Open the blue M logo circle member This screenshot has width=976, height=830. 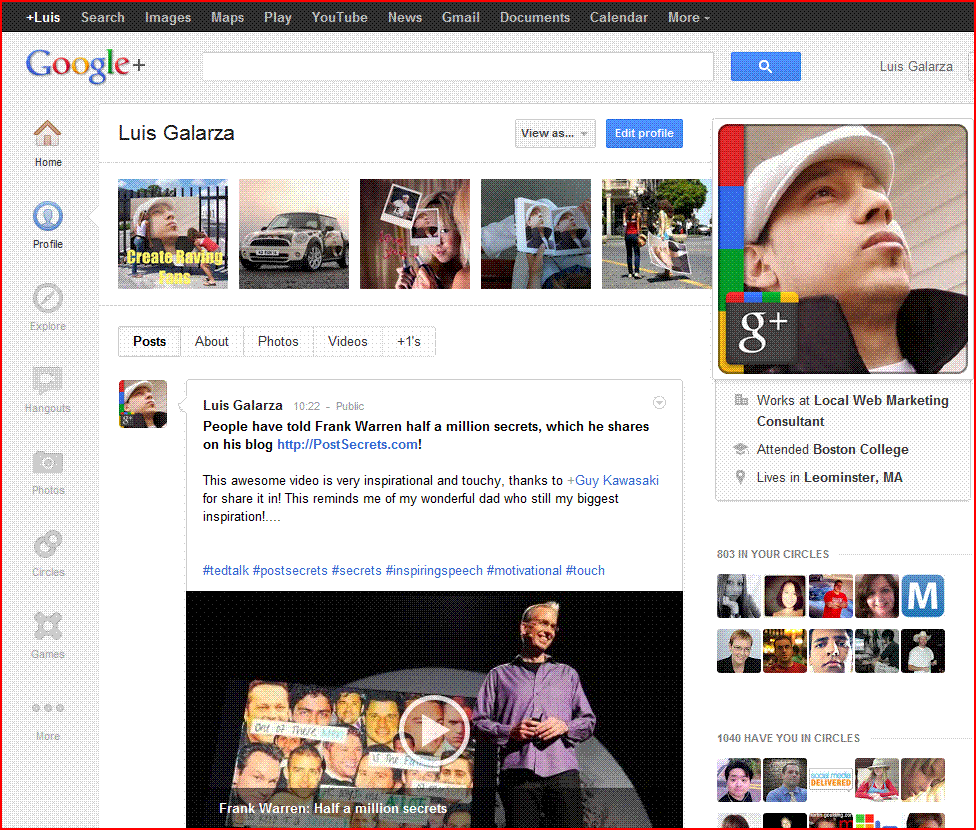coord(923,596)
